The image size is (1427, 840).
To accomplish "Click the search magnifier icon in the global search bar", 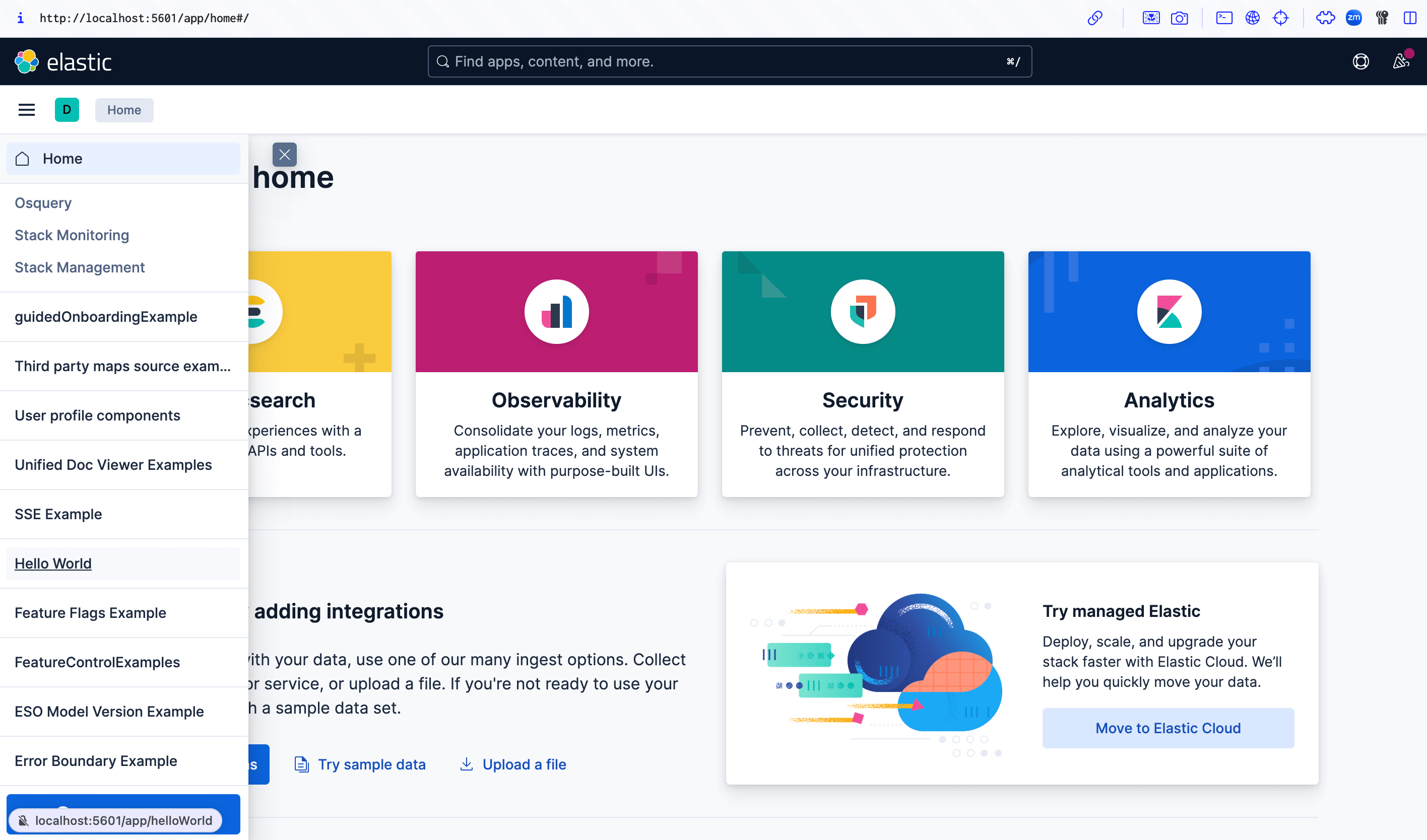I will coord(443,62).
